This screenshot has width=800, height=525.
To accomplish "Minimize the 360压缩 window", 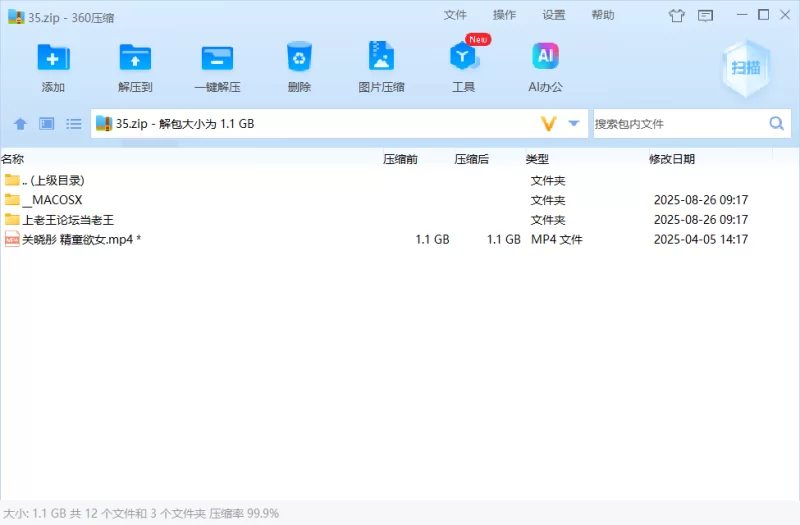I will tap(742, 15).
